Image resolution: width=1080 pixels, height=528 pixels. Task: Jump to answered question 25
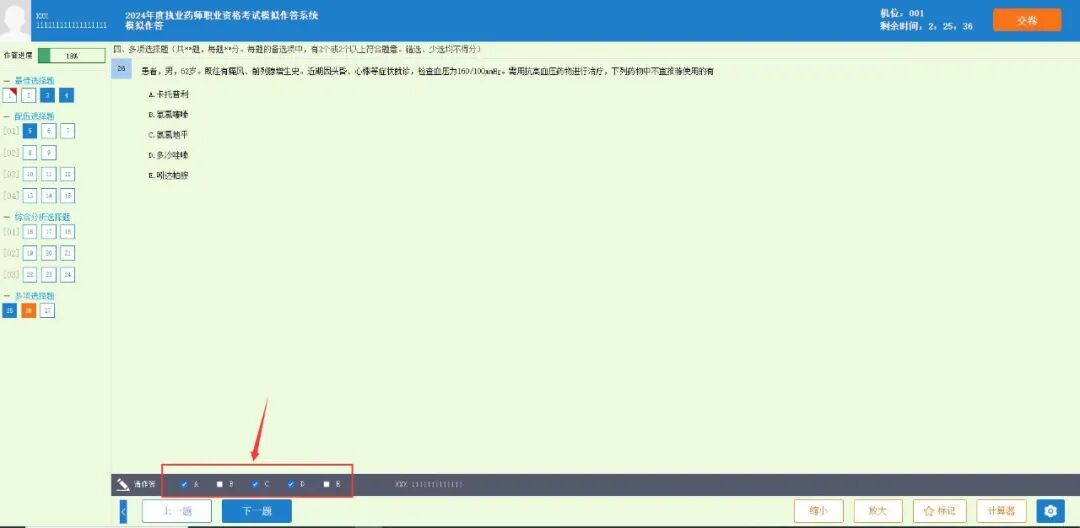10,310
